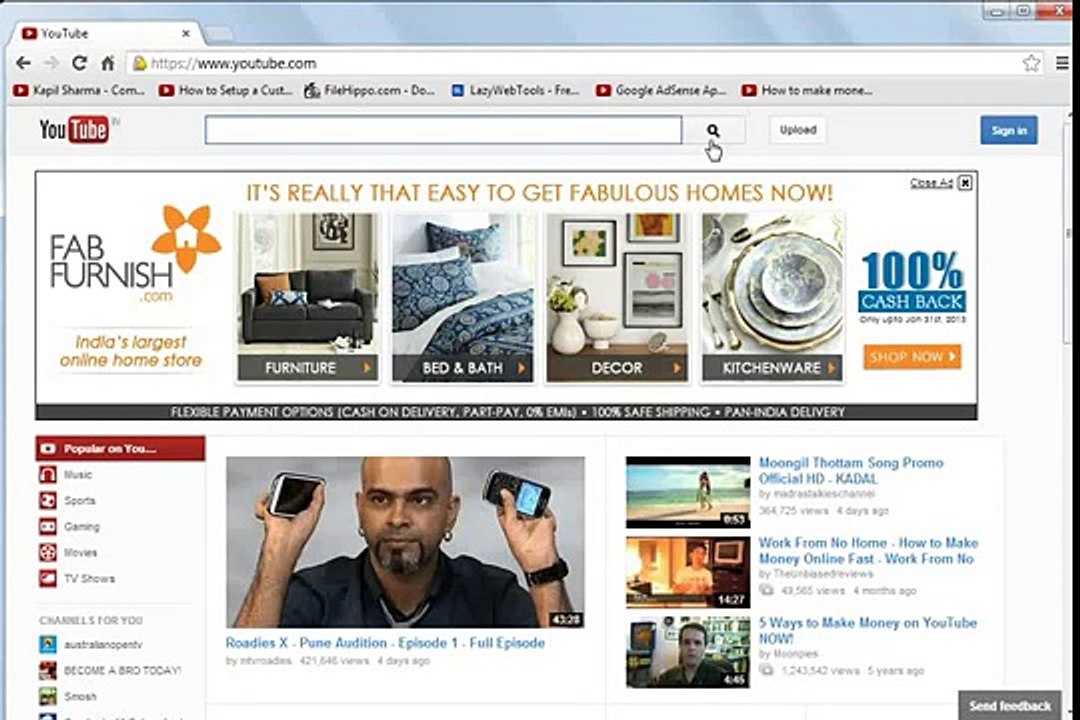Click Close Ad link
Viewport: 1080px width, 720px height.
coord(931,183)
